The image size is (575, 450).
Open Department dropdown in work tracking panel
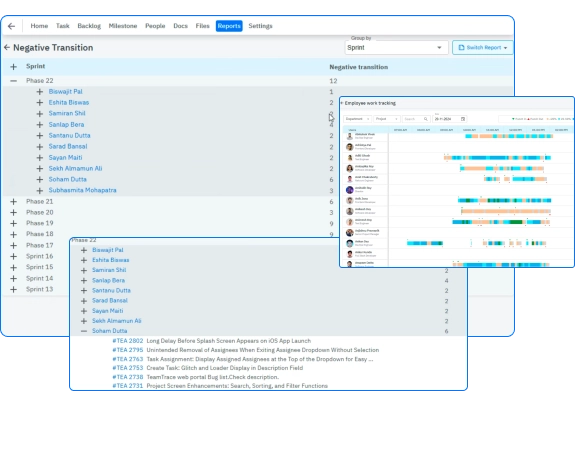click(x=358, y=119)
